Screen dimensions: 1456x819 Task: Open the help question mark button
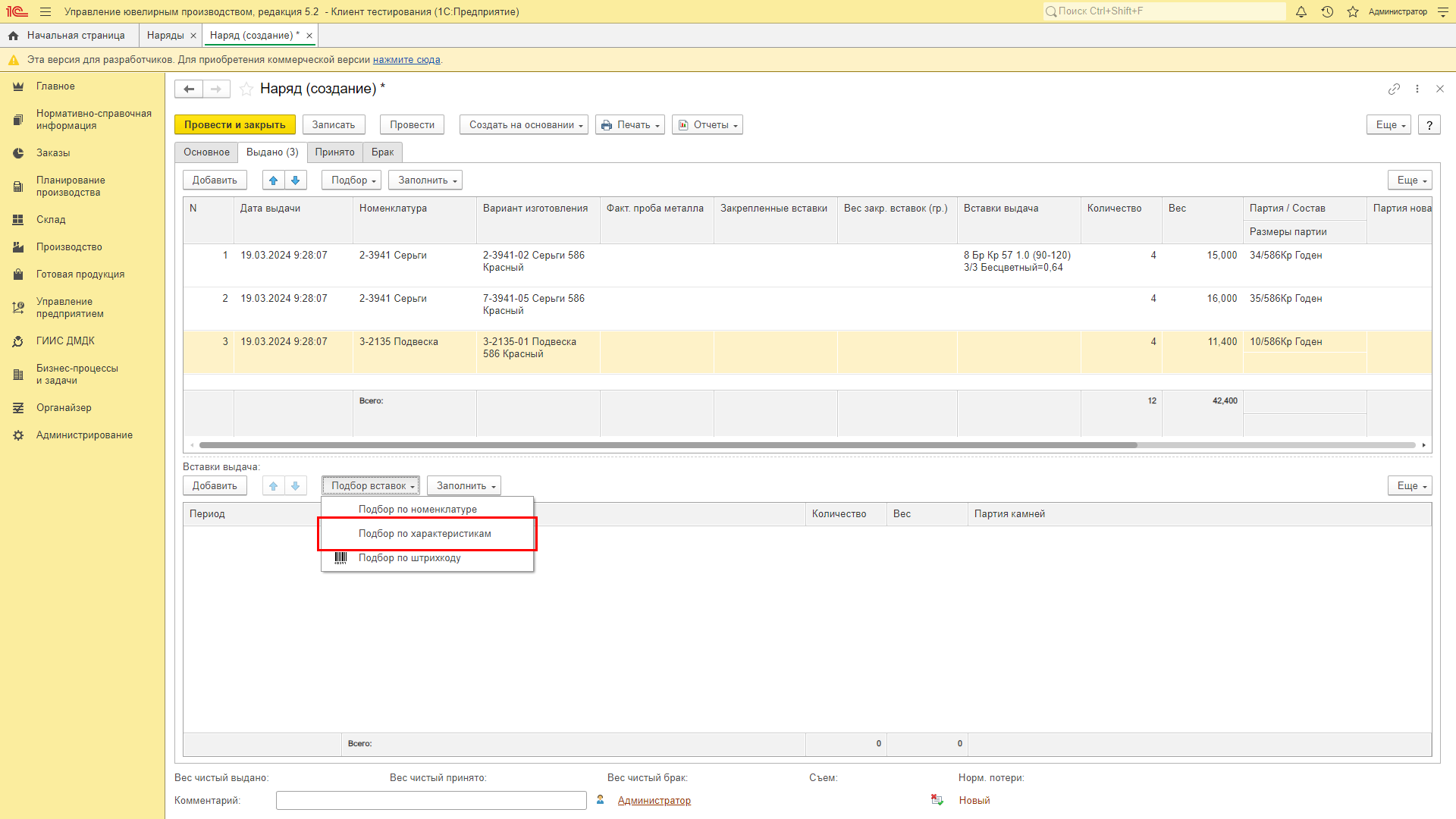(1429, 125)
